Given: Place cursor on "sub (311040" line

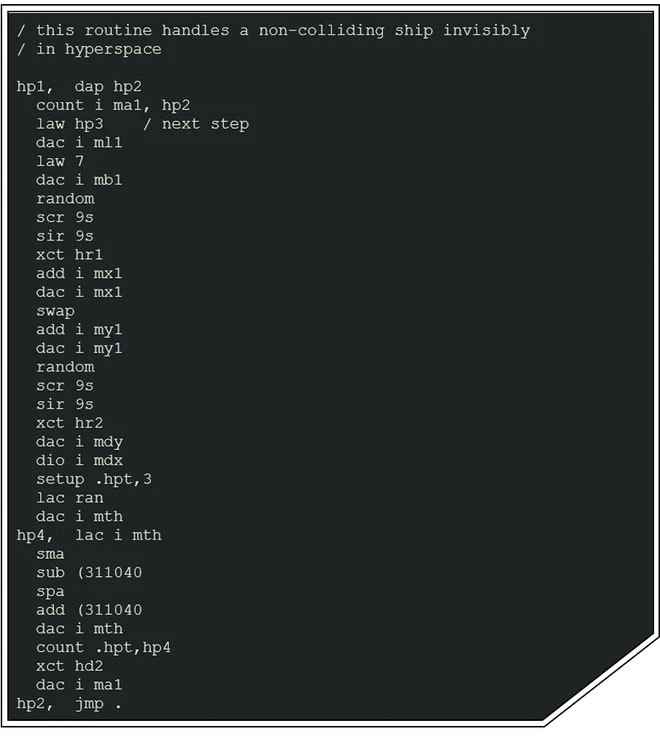Looking at the screenshot, I should 89,573.
